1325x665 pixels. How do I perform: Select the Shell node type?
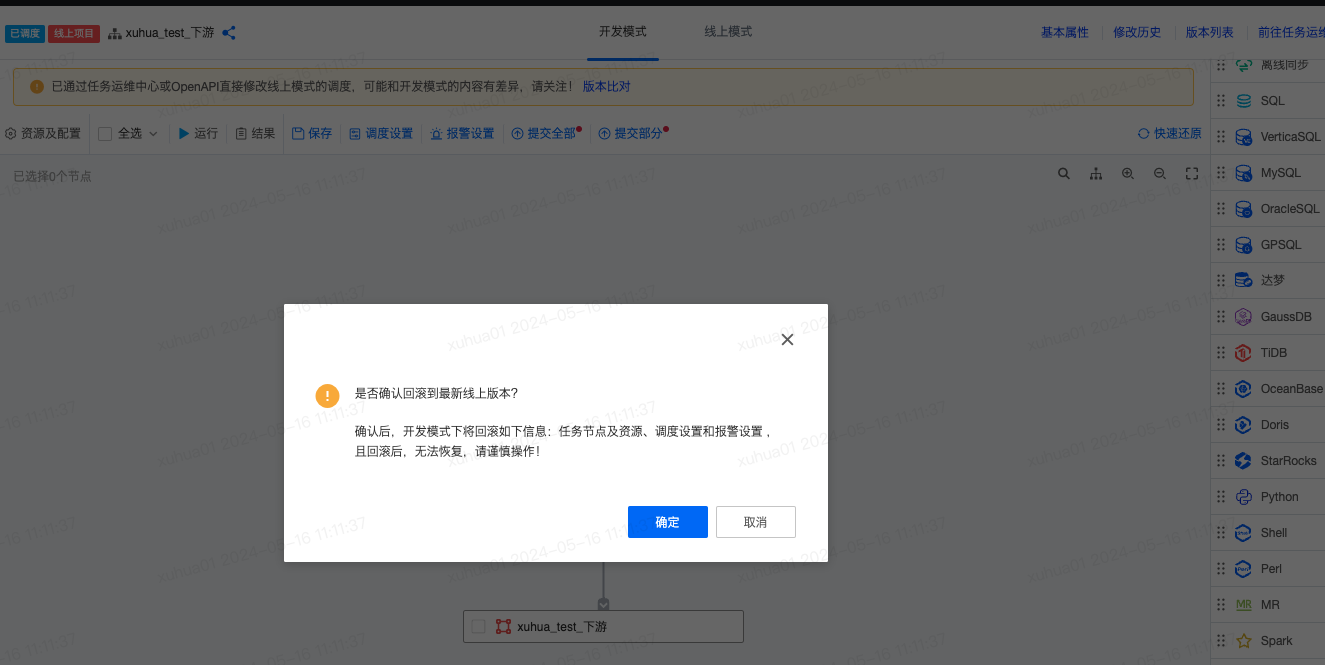[x=1268, y=533]
